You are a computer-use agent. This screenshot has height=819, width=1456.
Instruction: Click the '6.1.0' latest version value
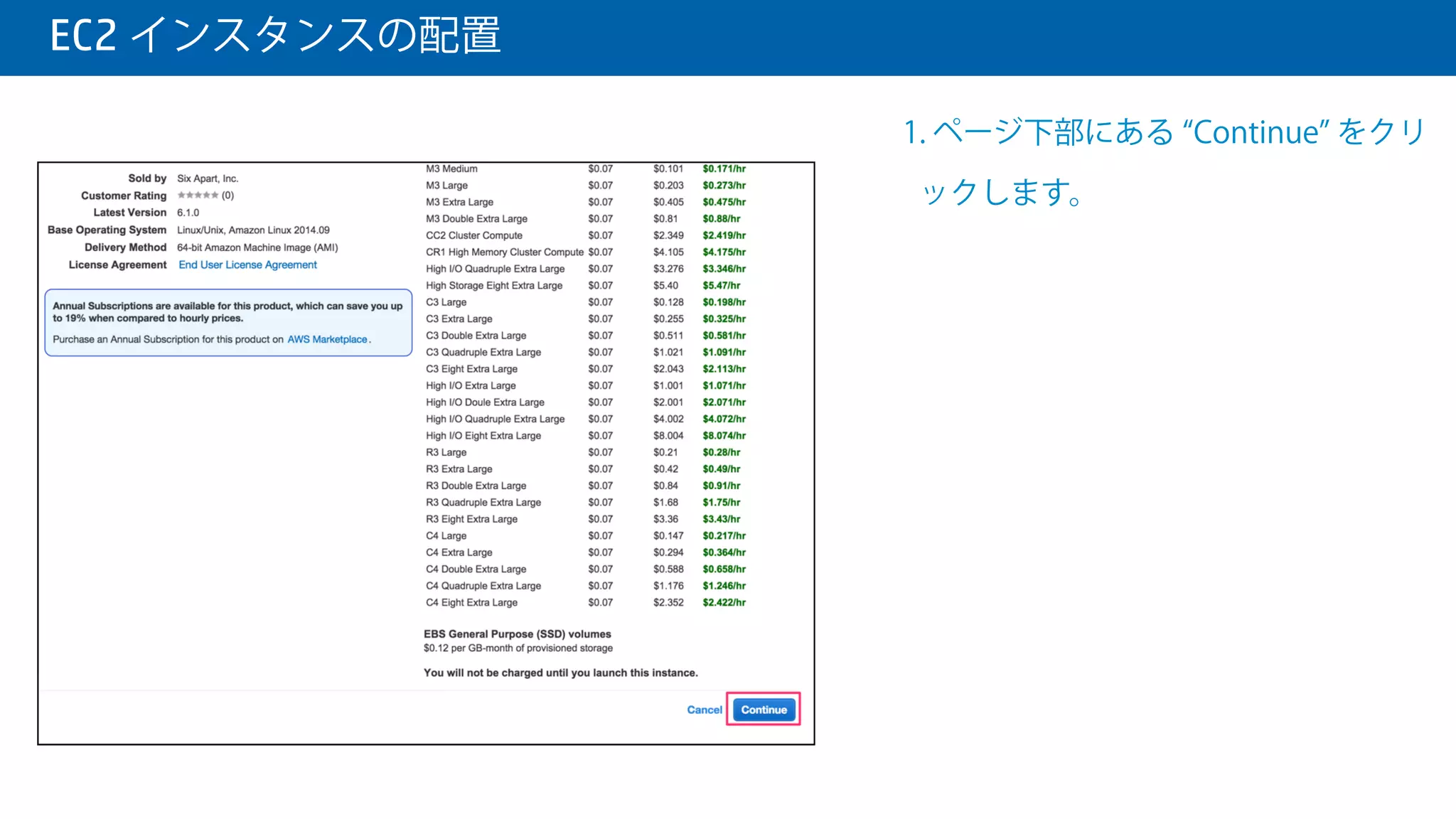tap(188, 213)
